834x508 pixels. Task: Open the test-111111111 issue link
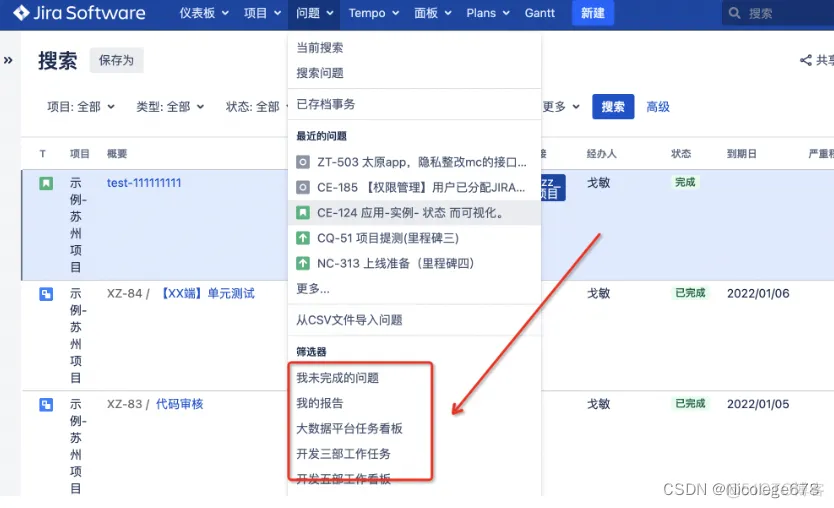(144, 183)
